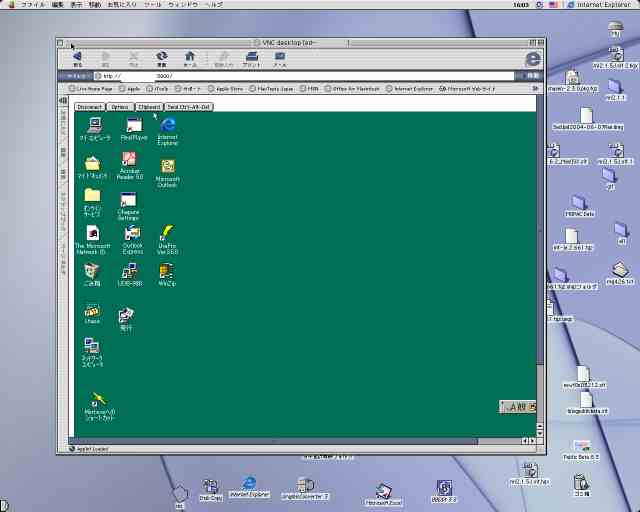This screenshot has width=640, height=512.
Task: Open the WinZip icon
Action: tap(167, 271)
